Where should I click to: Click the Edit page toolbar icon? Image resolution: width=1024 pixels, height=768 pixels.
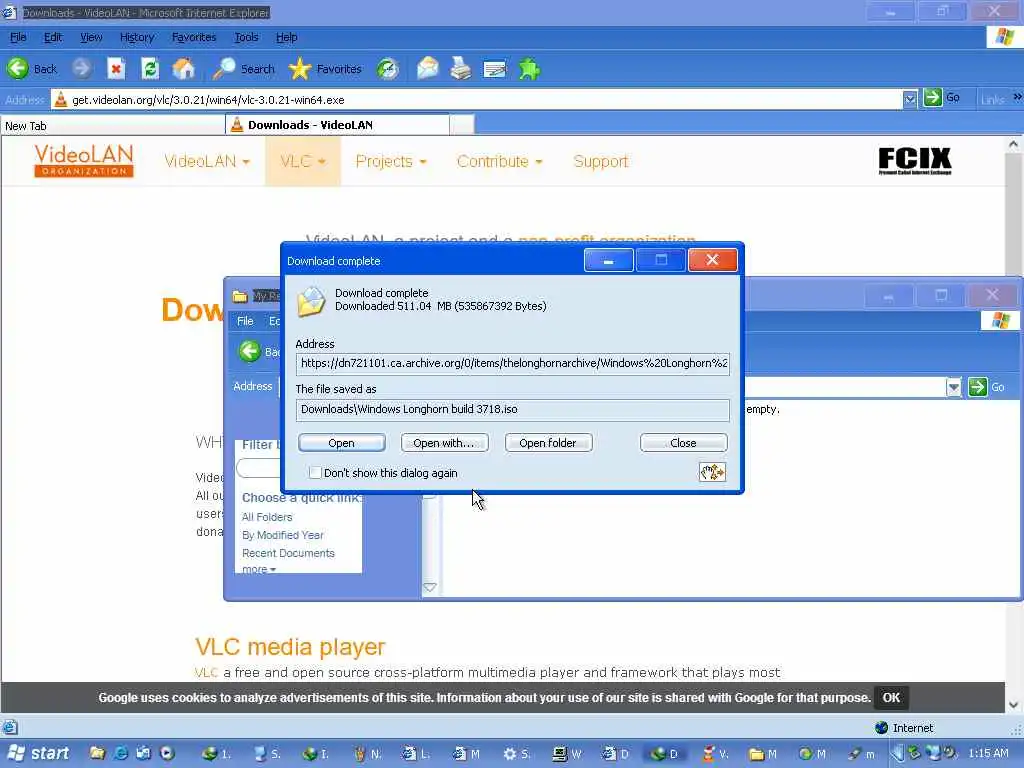495,69
